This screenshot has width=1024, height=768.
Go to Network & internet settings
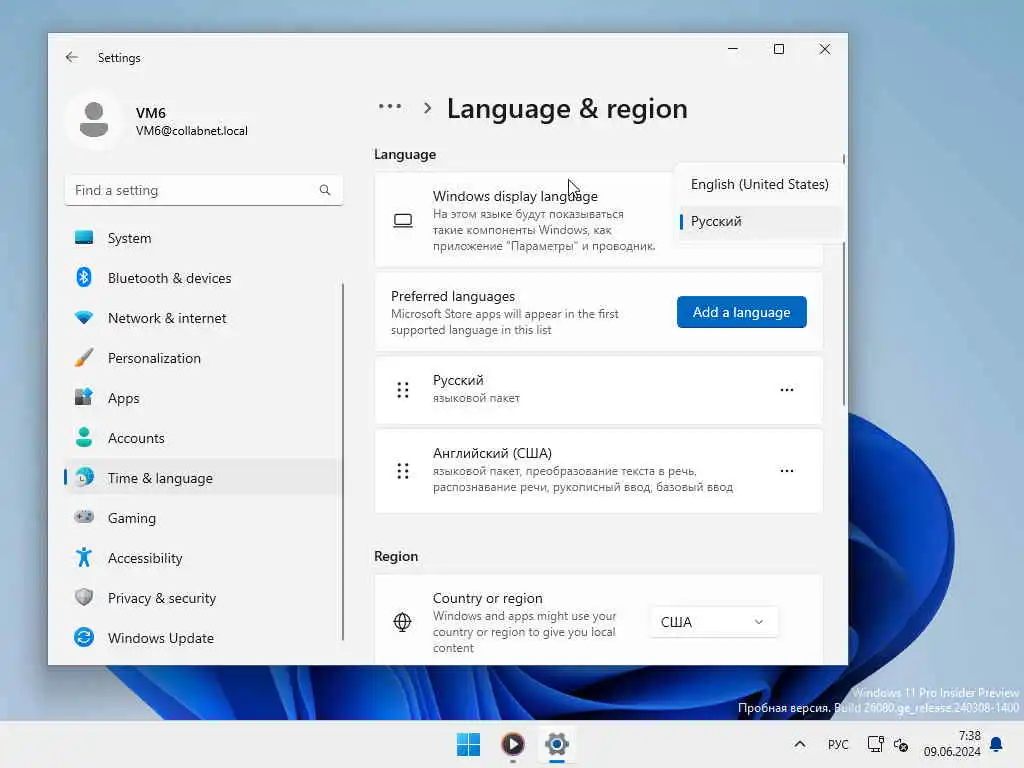tap(204, 318)
